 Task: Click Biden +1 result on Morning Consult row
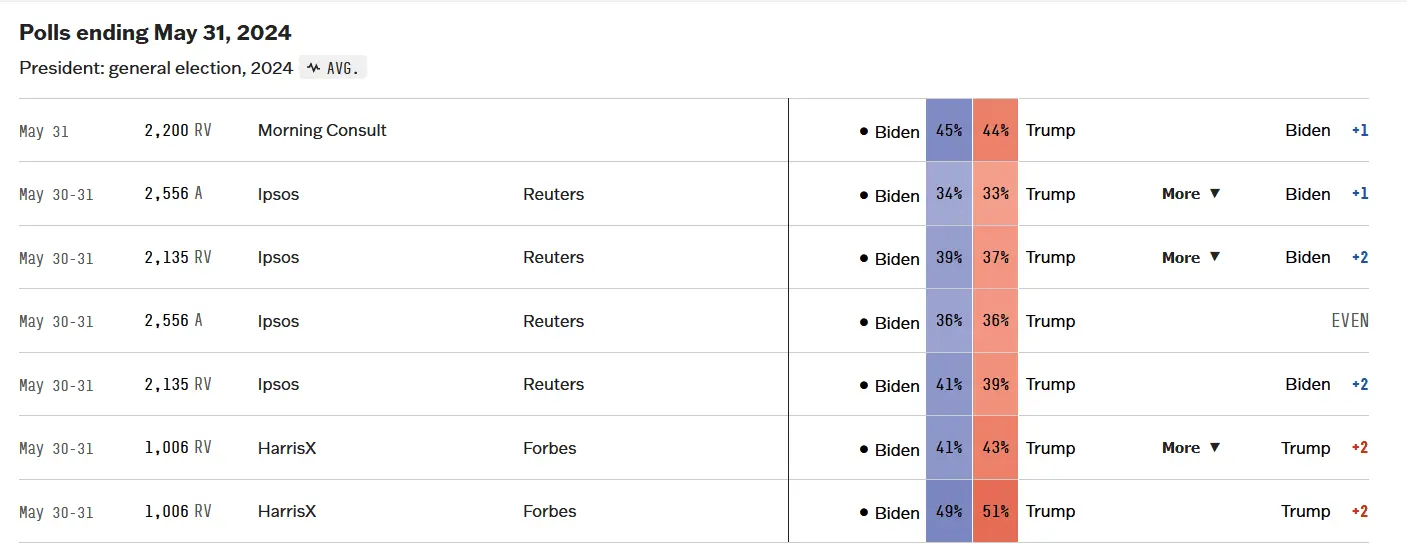click(1326, 130)
